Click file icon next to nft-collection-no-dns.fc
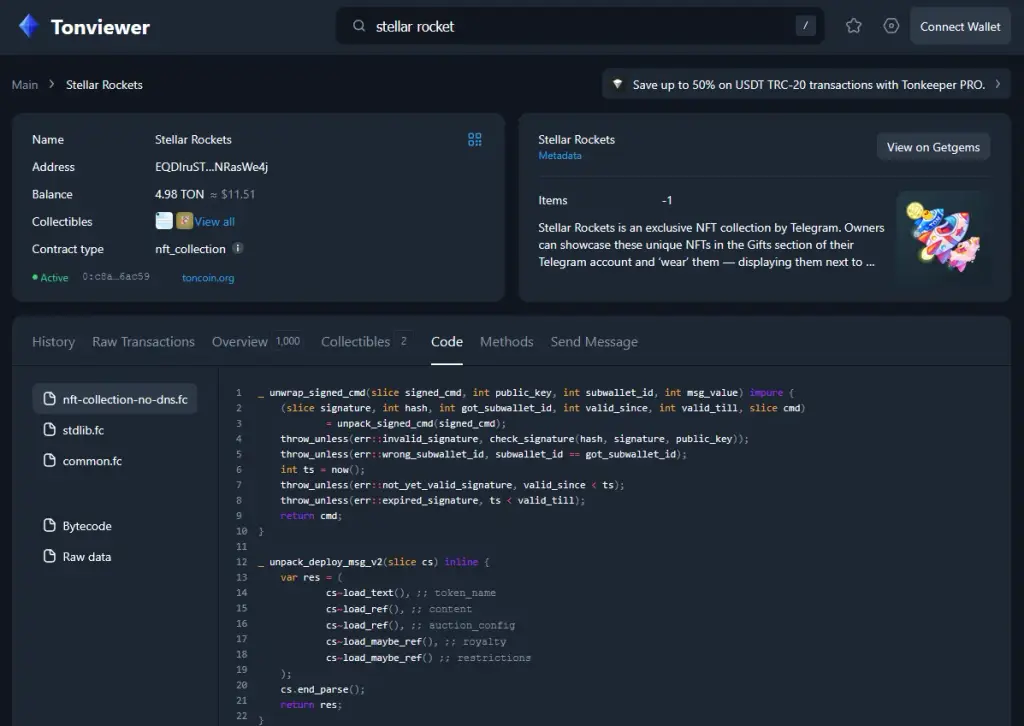The image size is (1024, 726). [49, 399]
